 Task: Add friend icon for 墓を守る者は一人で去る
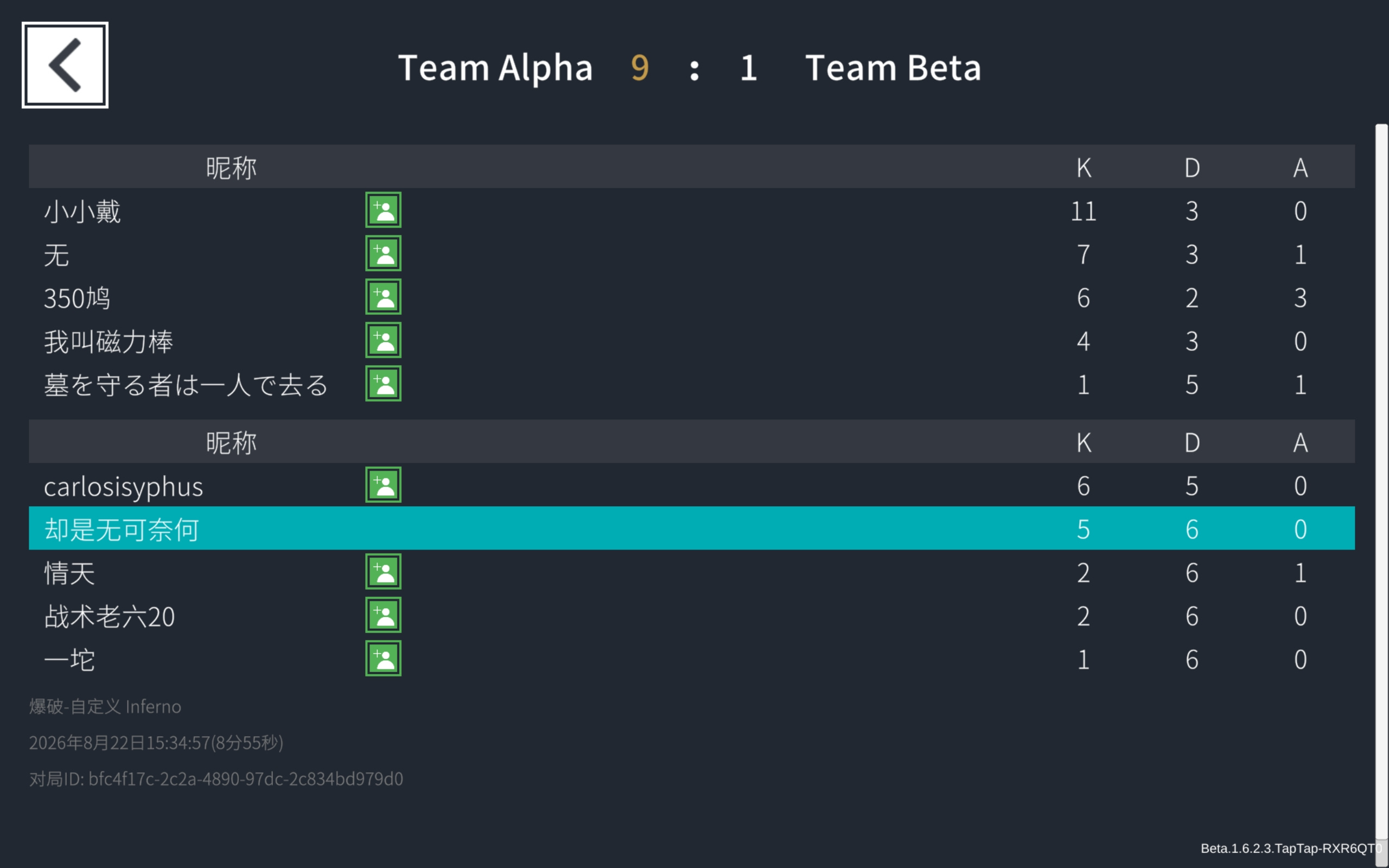pos(383,384)
